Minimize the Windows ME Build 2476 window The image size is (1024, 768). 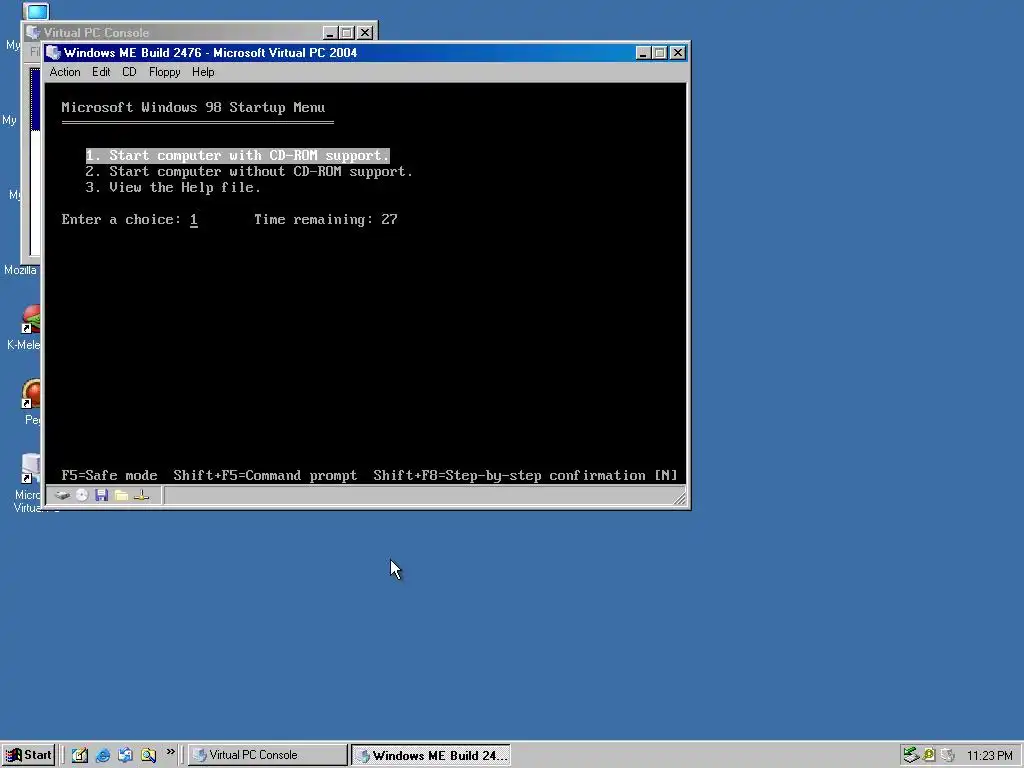[x=643, y=53]
